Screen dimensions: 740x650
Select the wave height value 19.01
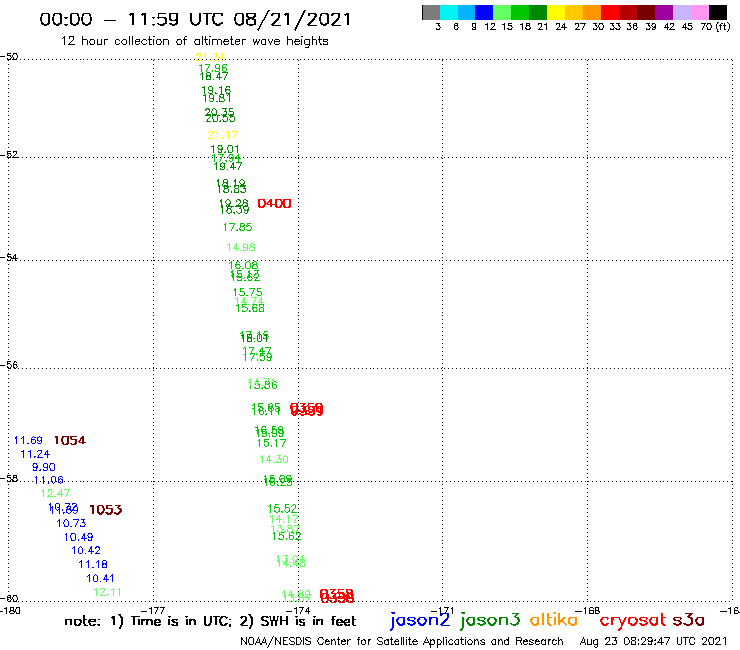(x=225, y=150)
